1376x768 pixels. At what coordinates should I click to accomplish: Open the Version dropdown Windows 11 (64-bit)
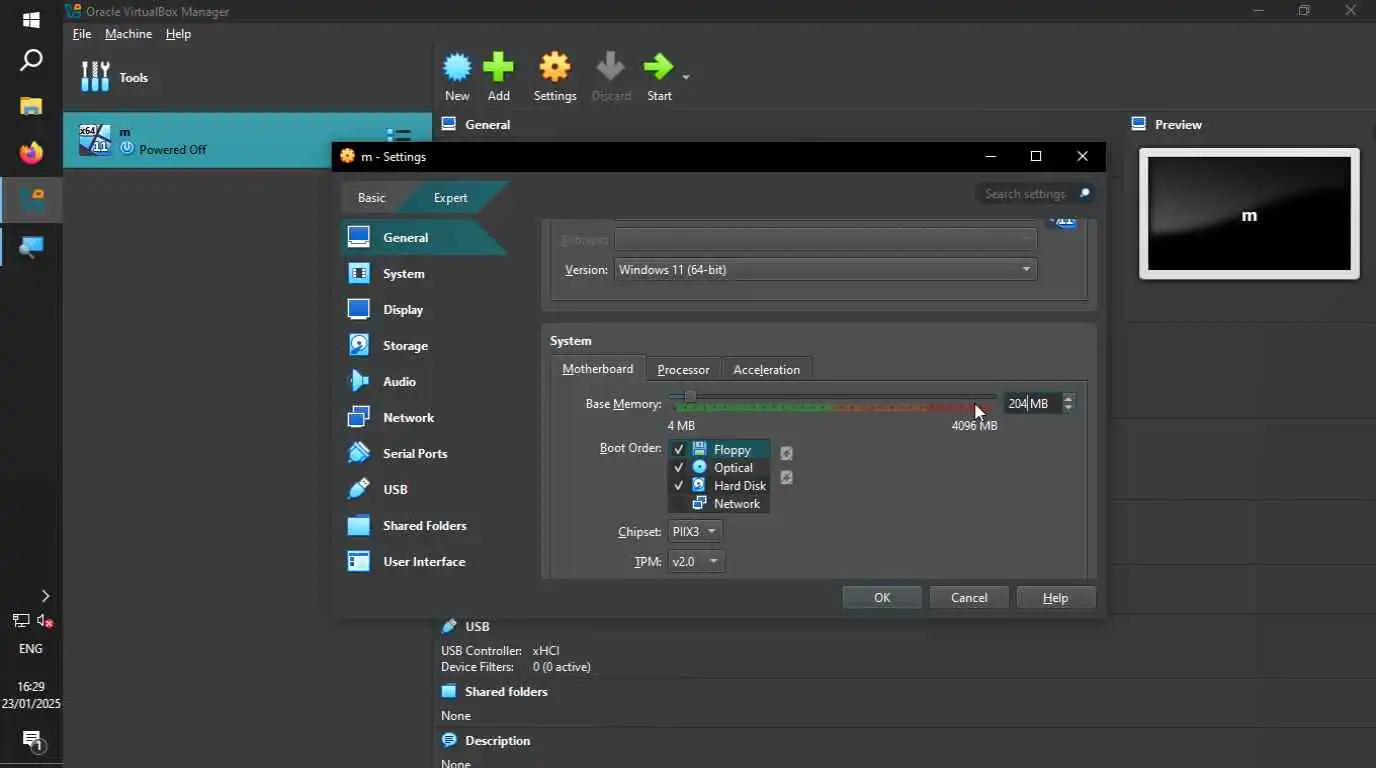(825, 269)
